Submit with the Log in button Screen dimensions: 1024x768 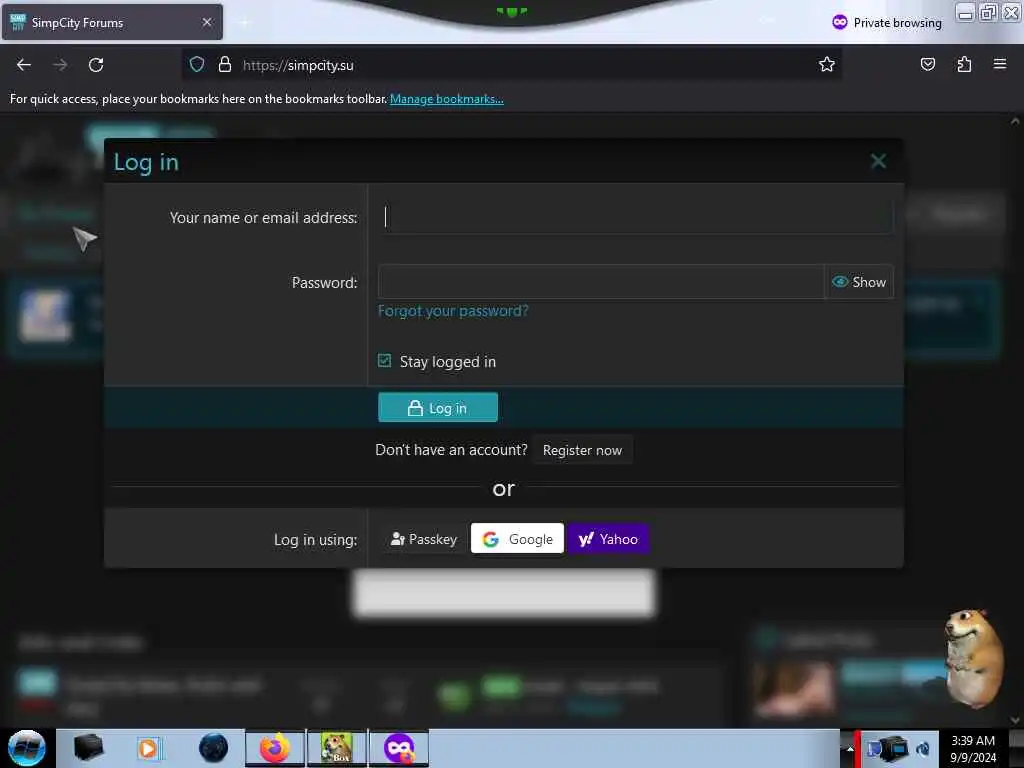pos(438,408)
